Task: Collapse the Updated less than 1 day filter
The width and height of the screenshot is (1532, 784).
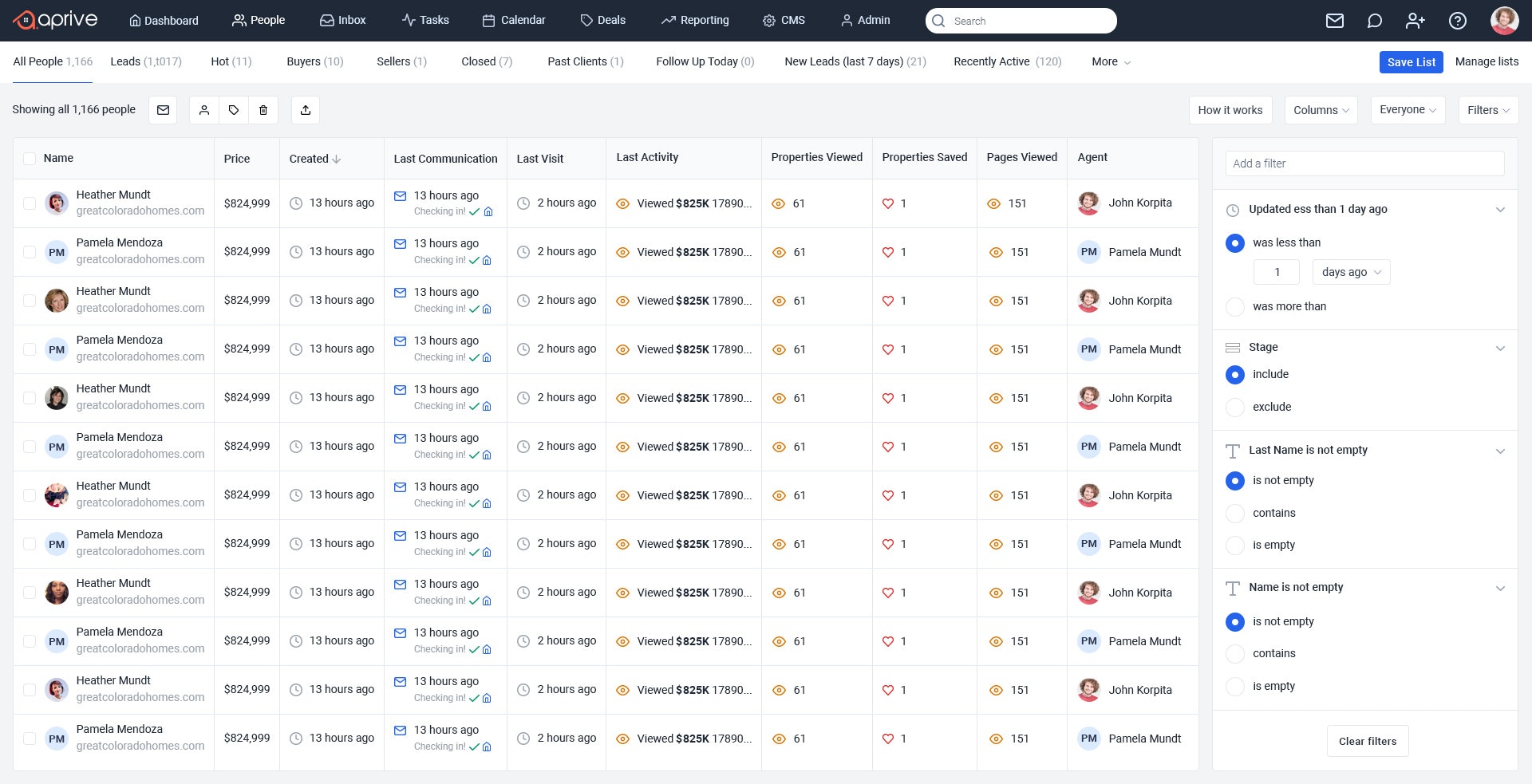Action: pyautogui.click(x=1500, y=210)
